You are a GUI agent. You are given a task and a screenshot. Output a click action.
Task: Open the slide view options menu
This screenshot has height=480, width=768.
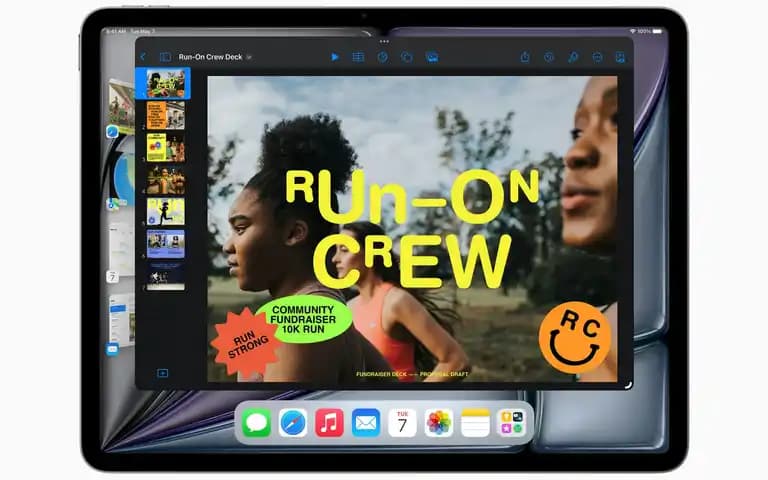tap(166, 57)
